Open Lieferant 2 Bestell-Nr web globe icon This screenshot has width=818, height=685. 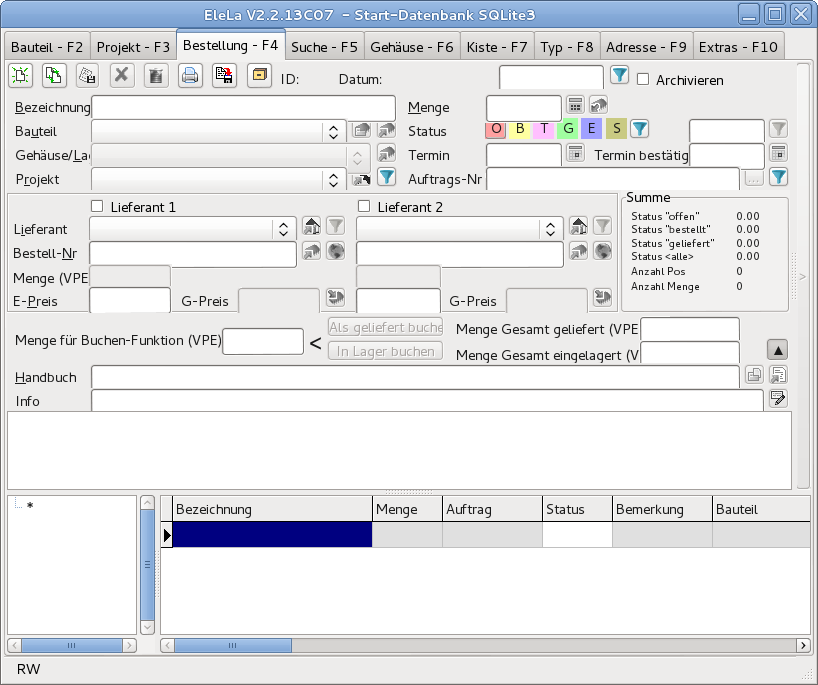[603, 251]
